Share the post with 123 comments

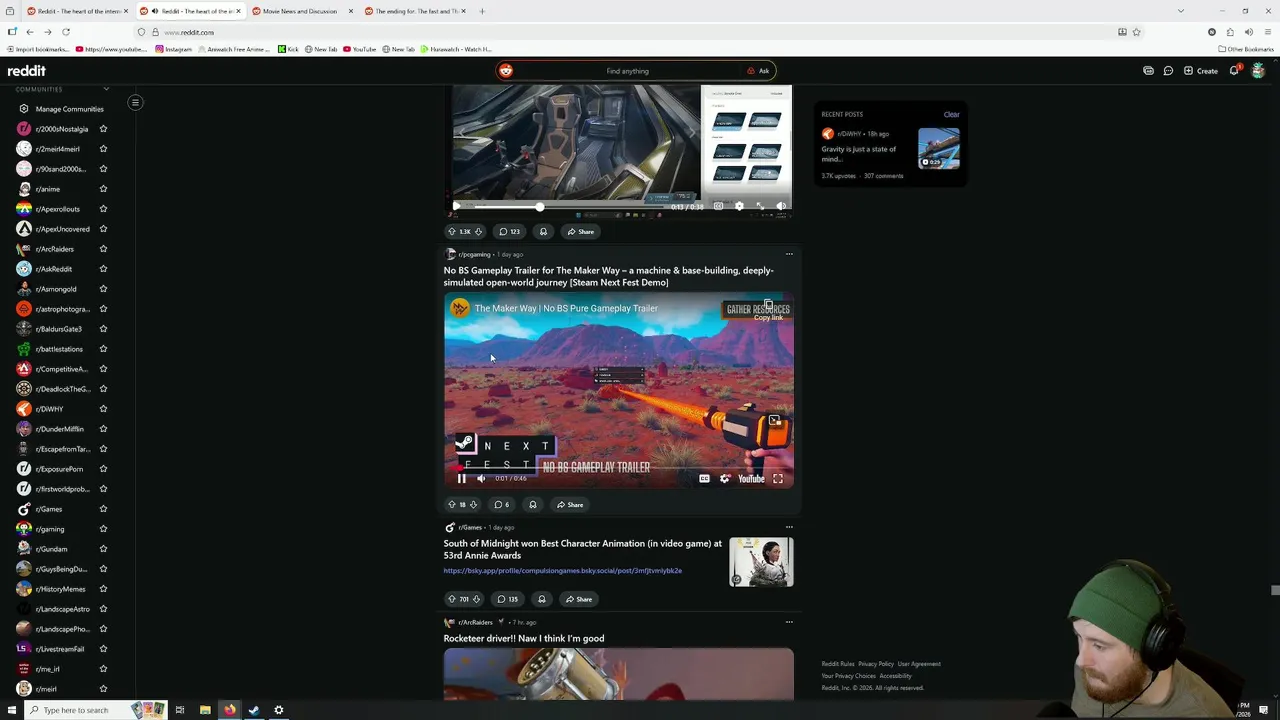click(x=580, y=232)
